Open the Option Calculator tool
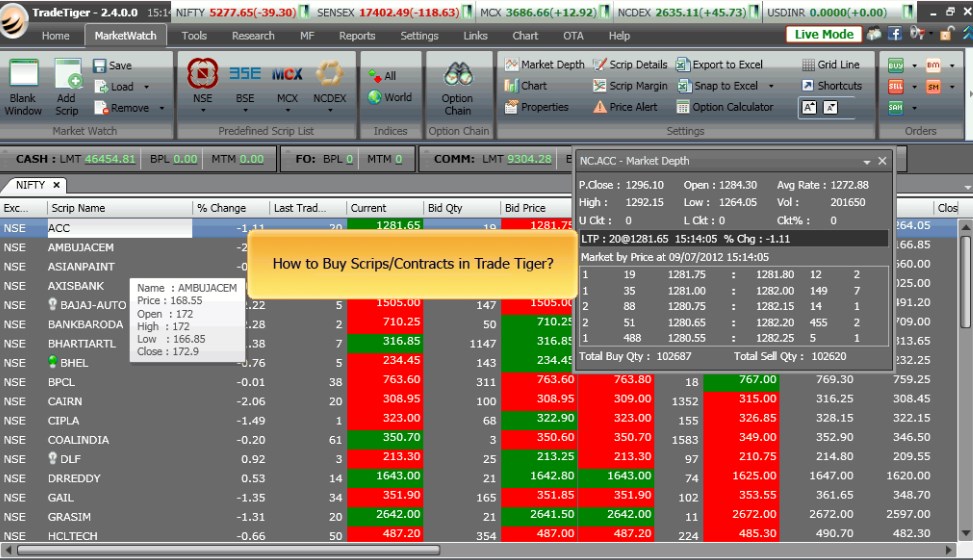Image resolution: width=973 pixels, height=560 pixels. [725, 107]
